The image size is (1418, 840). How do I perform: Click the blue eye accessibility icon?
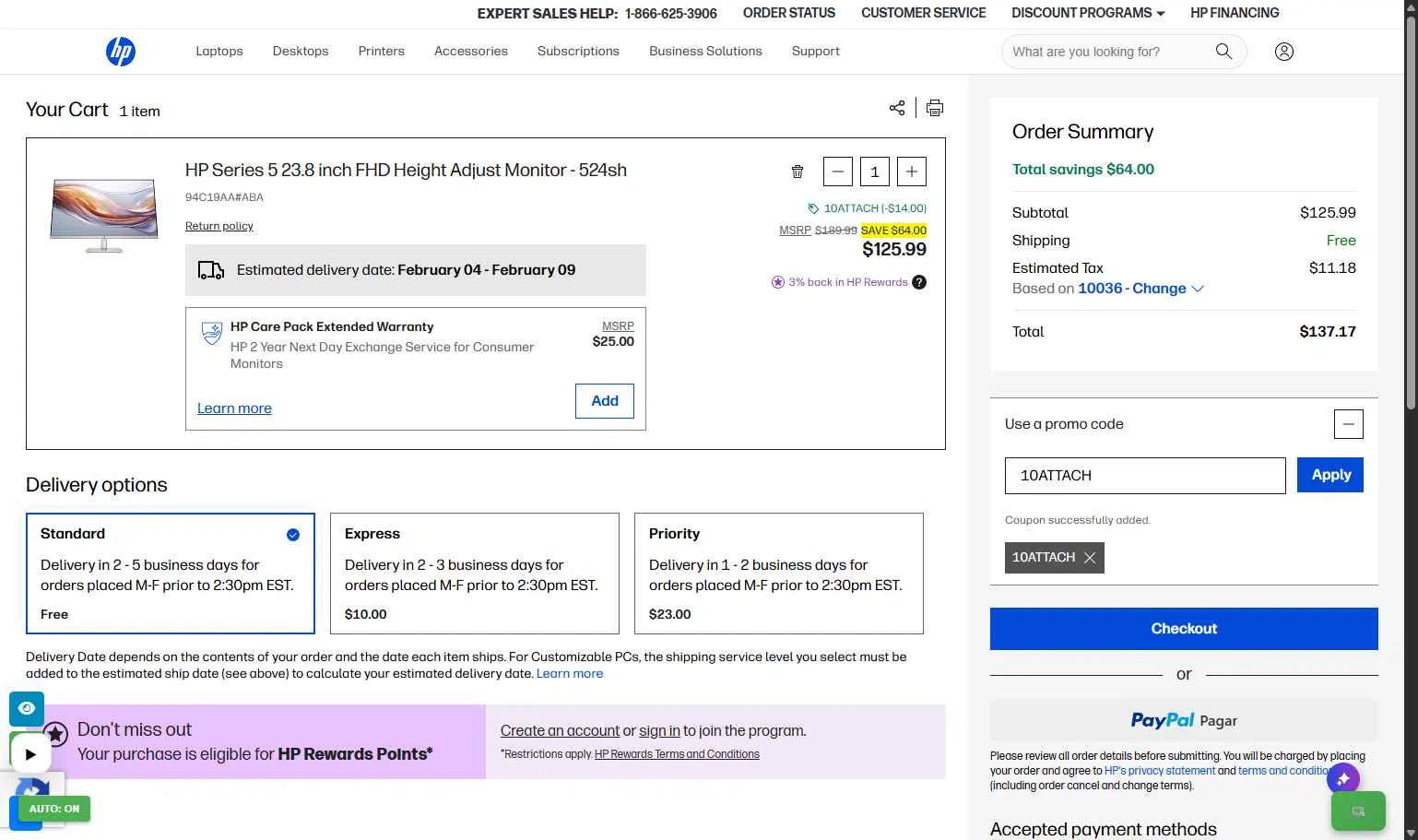pyautogui.click(x=27, y=708)
